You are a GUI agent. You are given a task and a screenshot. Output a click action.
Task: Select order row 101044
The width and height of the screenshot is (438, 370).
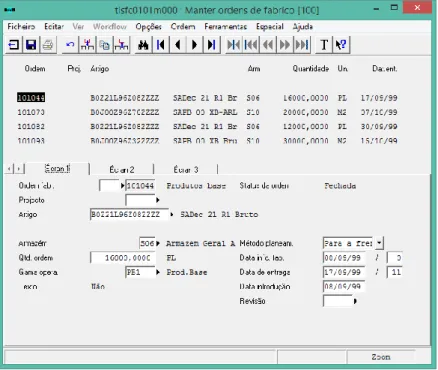point(207,98)
